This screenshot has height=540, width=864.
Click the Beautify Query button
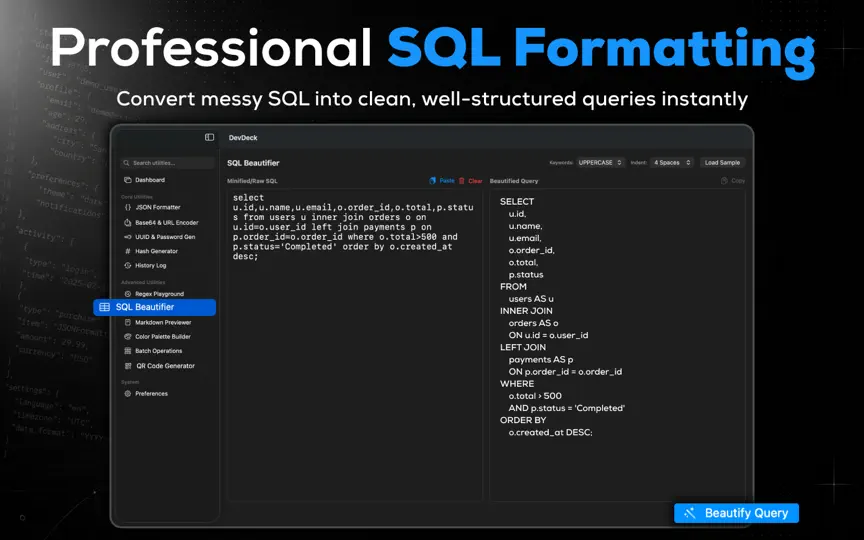(x=736, y=513)
